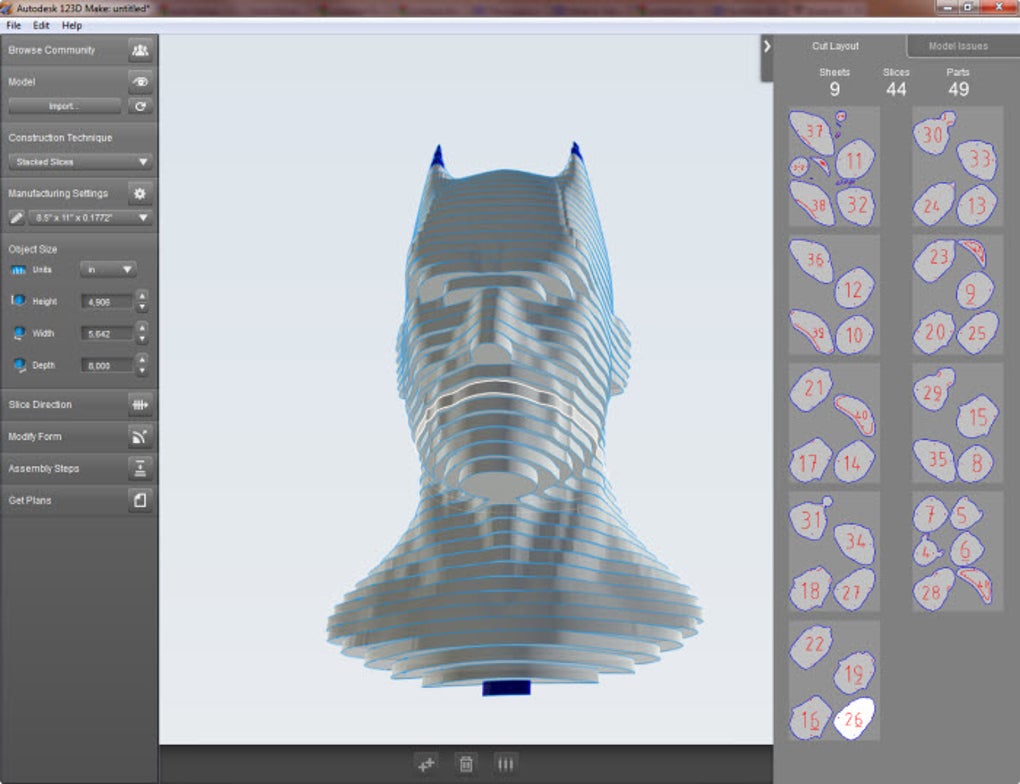Select part 29 in cut layout
This screenshot has width=1020, height=784.
coord(933,390)
